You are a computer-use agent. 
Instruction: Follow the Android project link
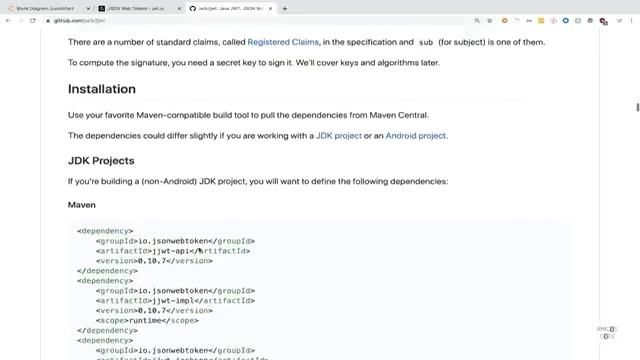[x=416, y=136]
